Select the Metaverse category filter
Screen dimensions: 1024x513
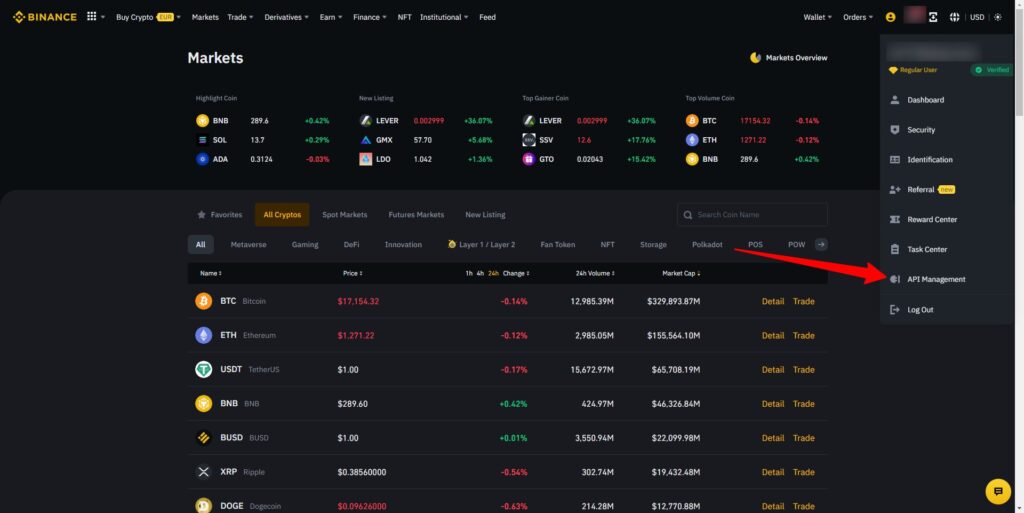[x=249, y=245]
